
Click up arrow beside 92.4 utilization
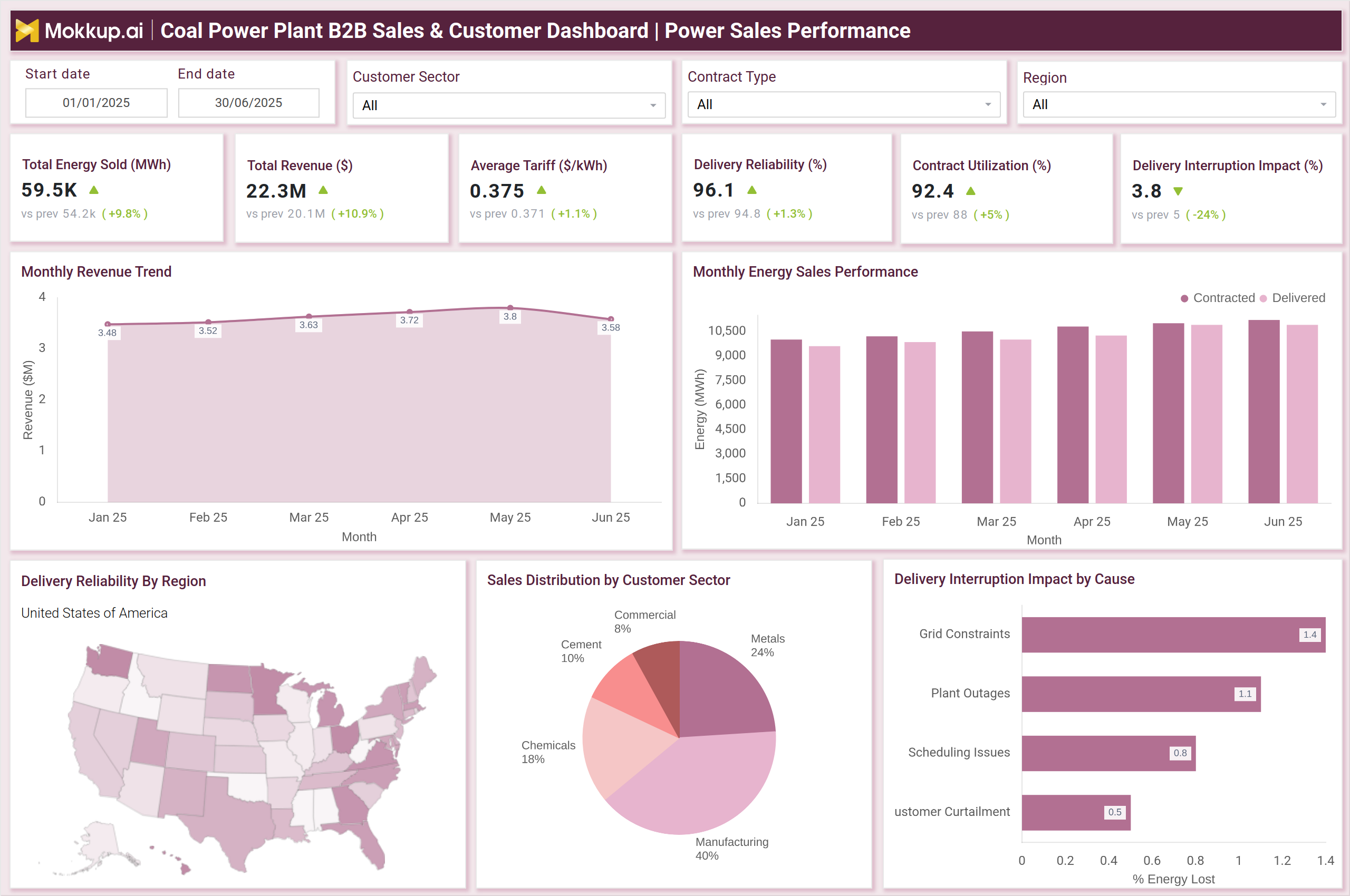(970, 191)
